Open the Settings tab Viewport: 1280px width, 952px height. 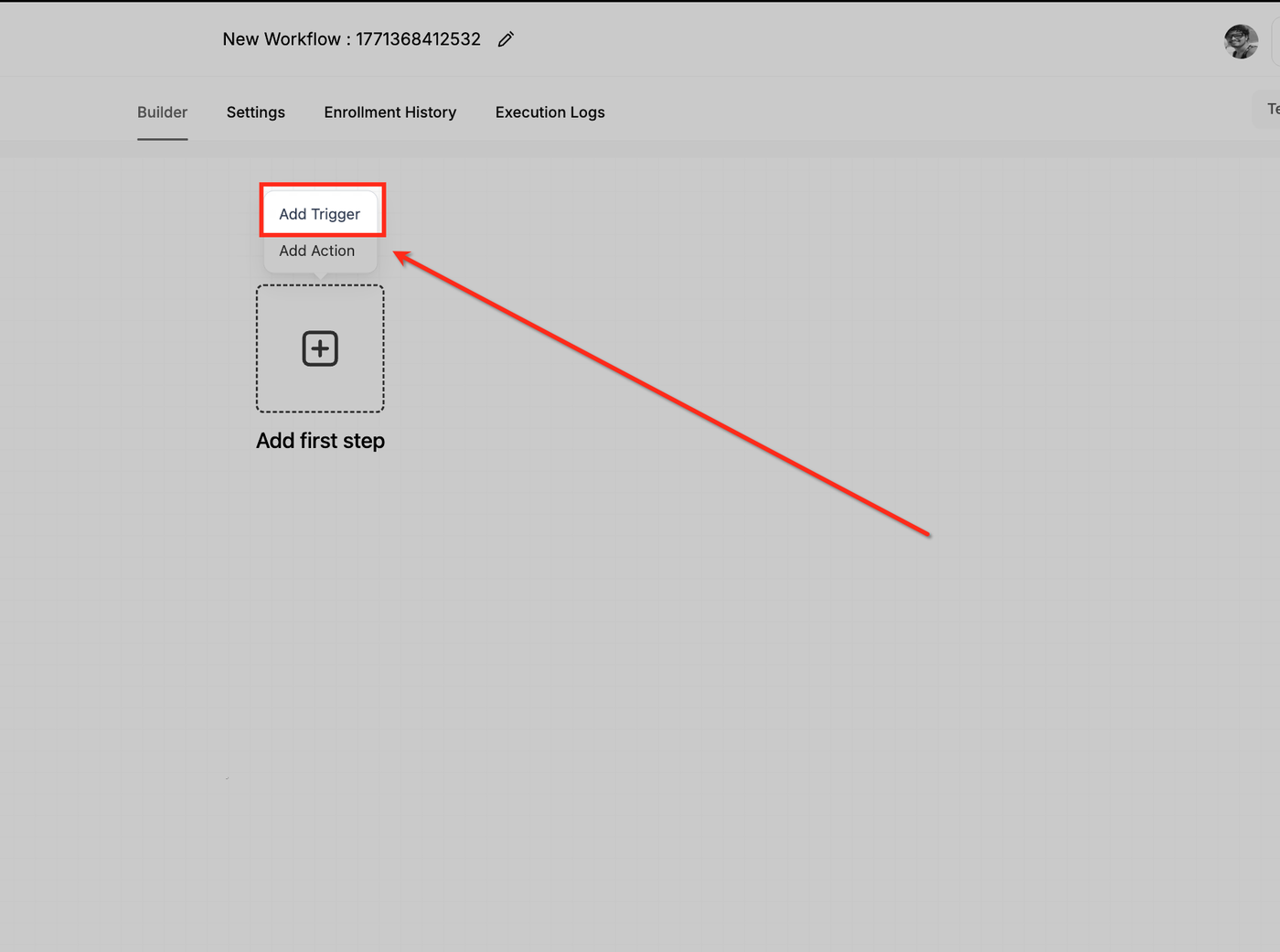coord(256,112)
